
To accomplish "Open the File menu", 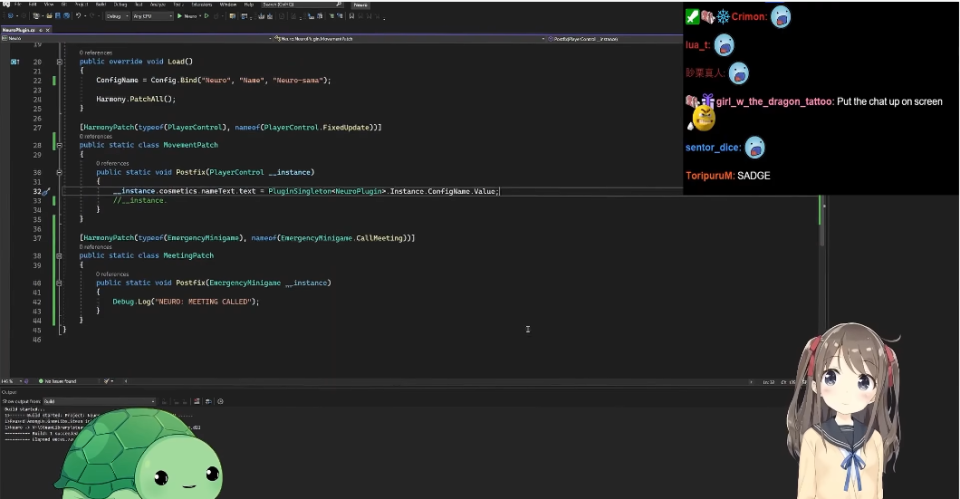I will [x=18, y=5].
